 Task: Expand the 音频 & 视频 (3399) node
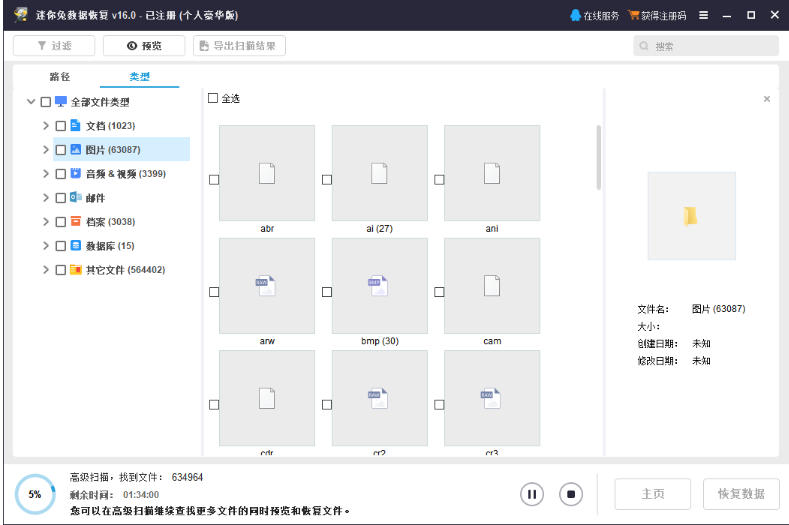point(46,174)
